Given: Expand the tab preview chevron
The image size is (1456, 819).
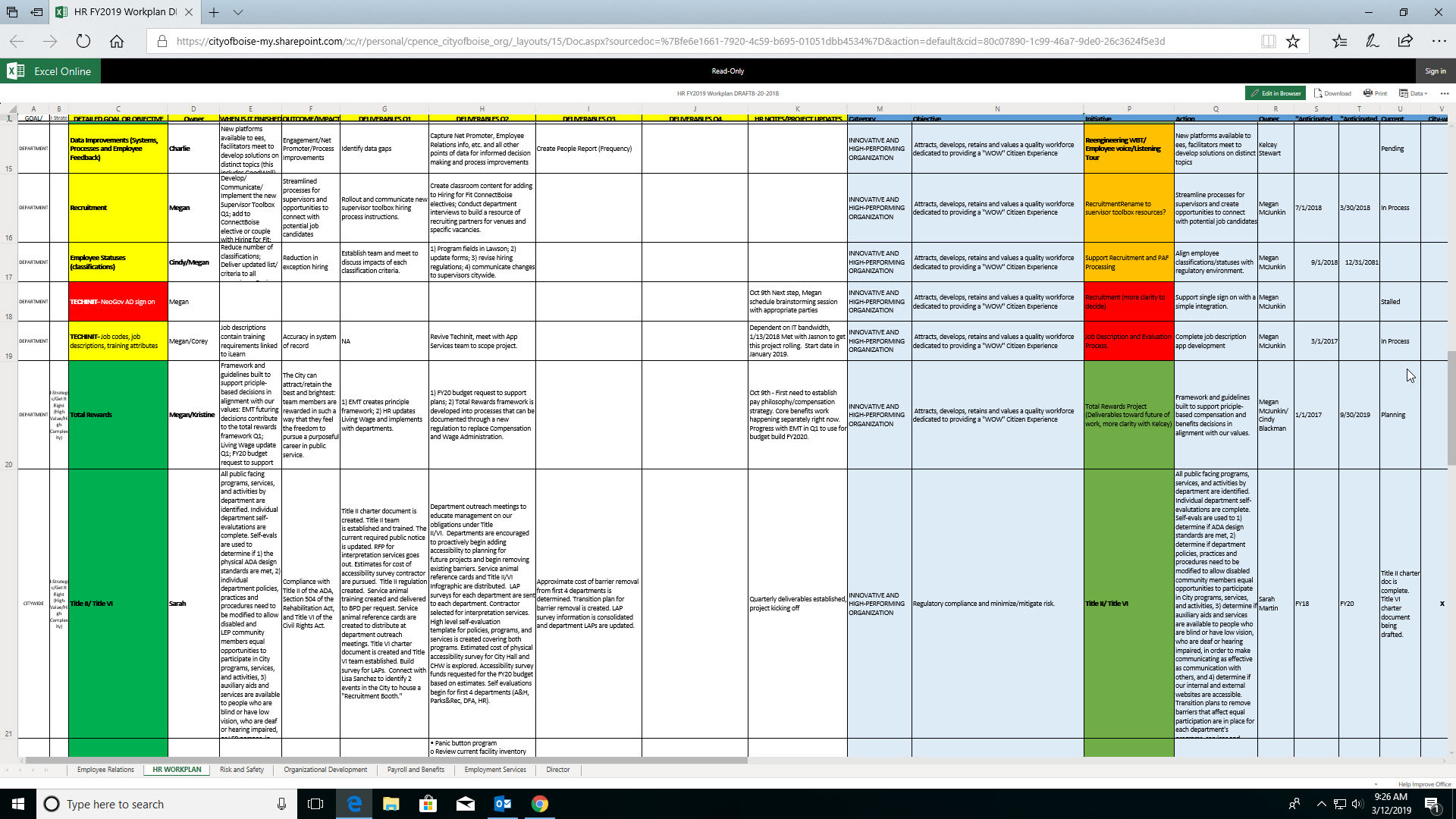Looking at the screenshot, I should (x=238, y=12).
